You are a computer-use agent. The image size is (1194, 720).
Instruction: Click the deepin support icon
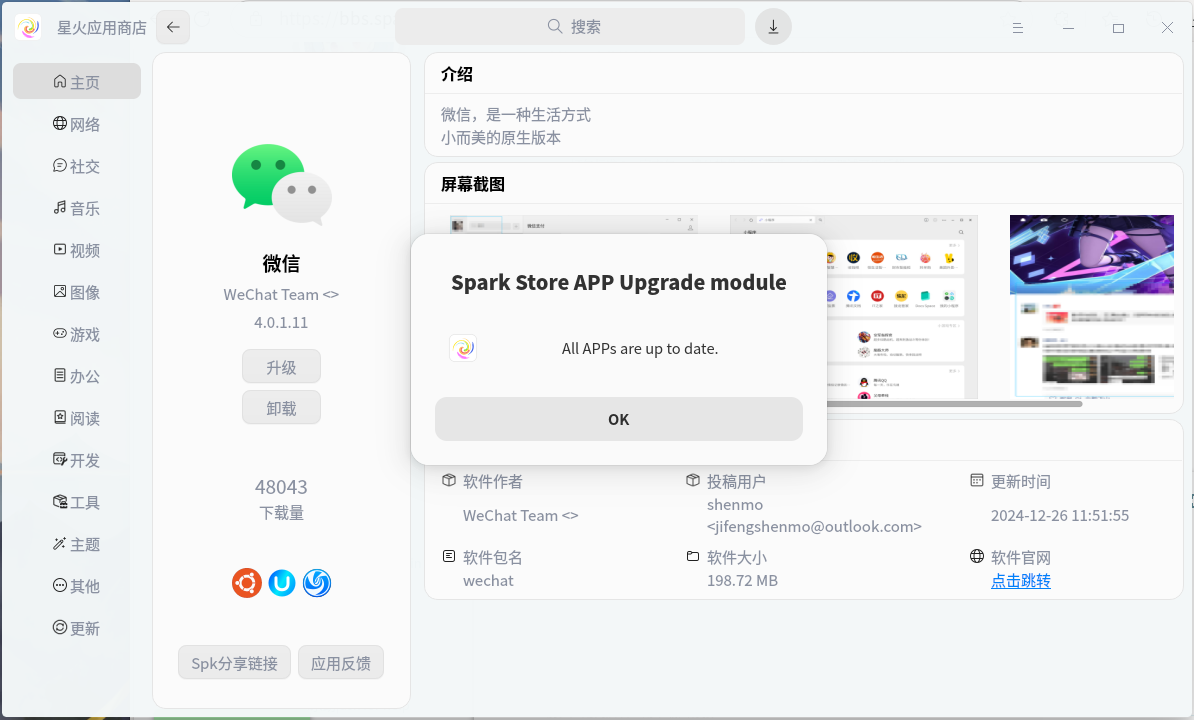click(x=317, y=583)
